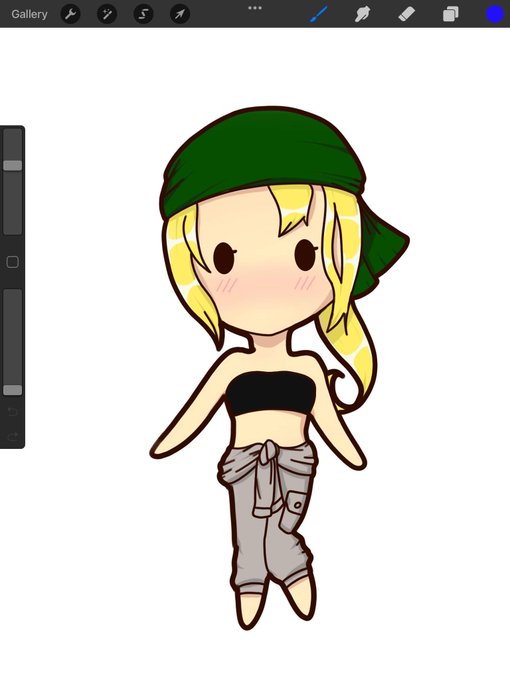Activate the Transform arrow tool

click(180, 14)
